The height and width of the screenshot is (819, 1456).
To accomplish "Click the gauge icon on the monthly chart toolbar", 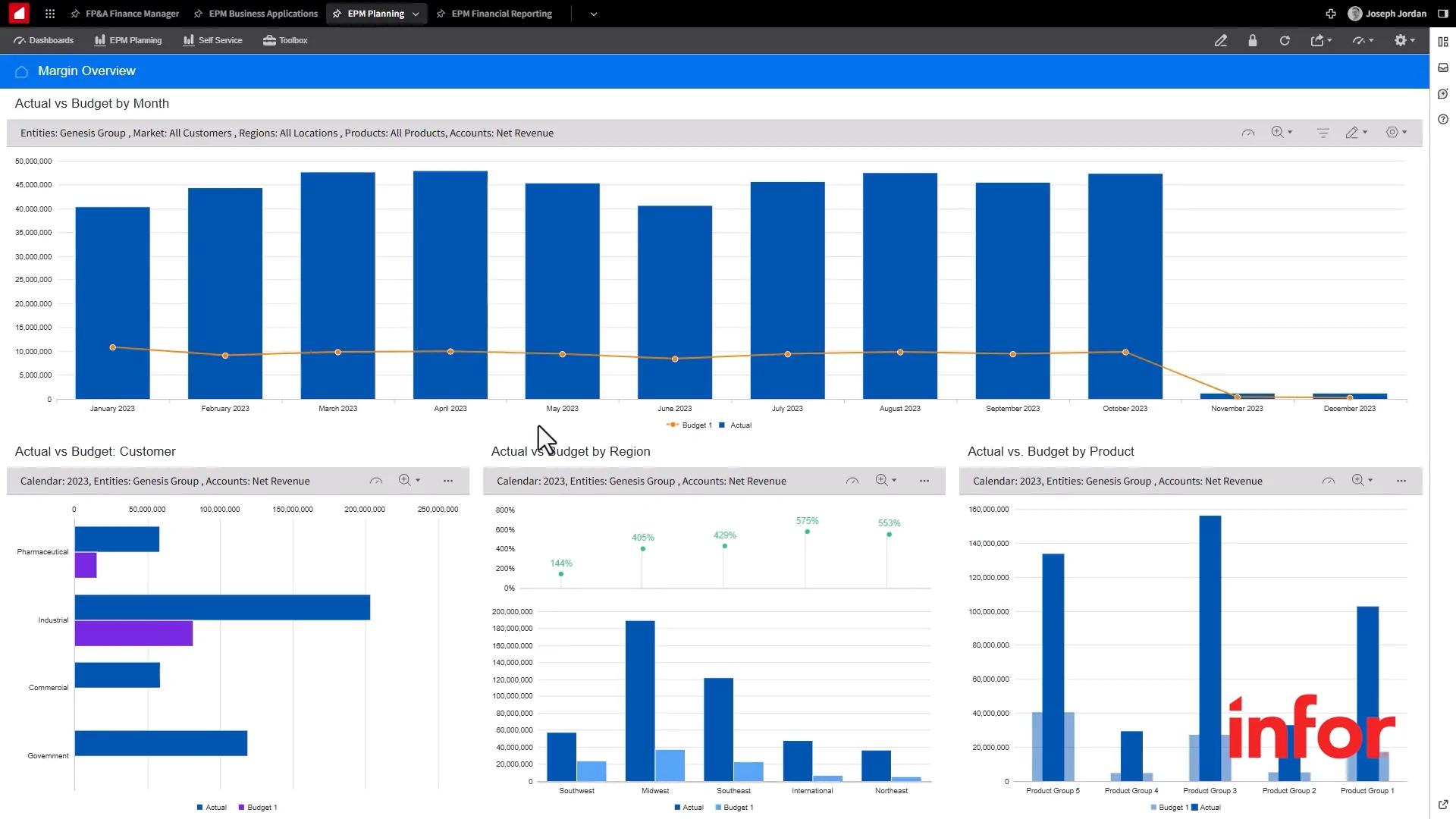I will click(x=1248, y=132).
